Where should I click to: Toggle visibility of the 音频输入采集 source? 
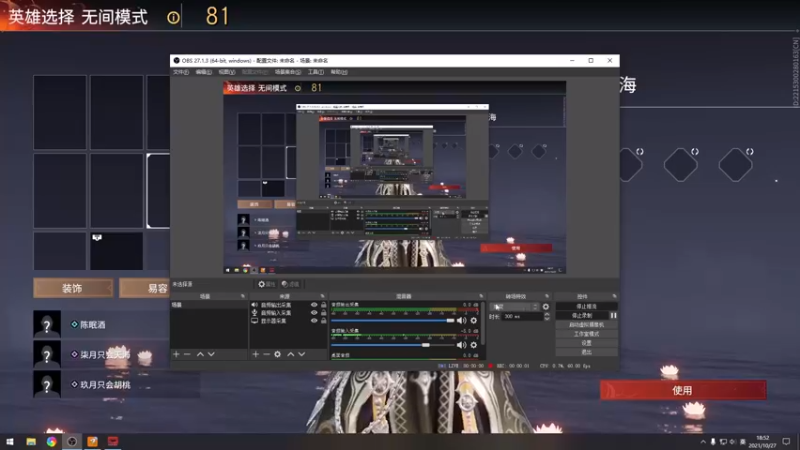click(x=314, y=313)
